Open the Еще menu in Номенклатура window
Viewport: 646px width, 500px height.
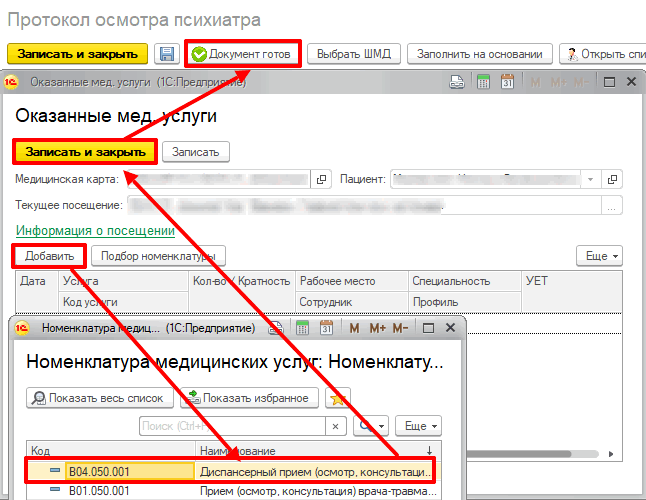click(422, 426)
